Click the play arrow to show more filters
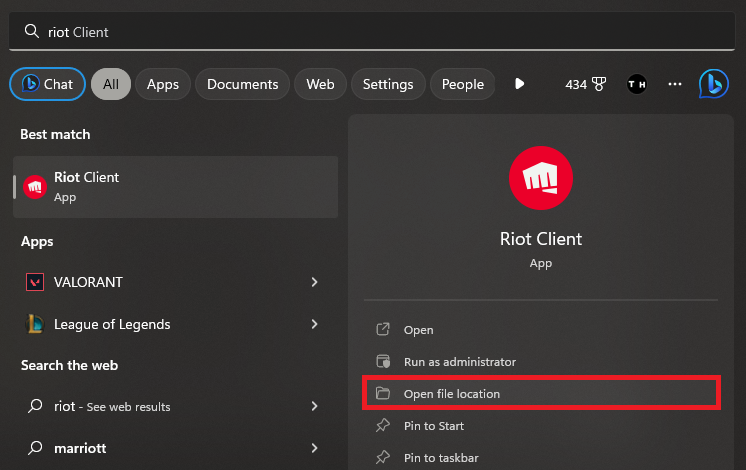This screenshot has width=746, height=470. (x=519, y=84)
